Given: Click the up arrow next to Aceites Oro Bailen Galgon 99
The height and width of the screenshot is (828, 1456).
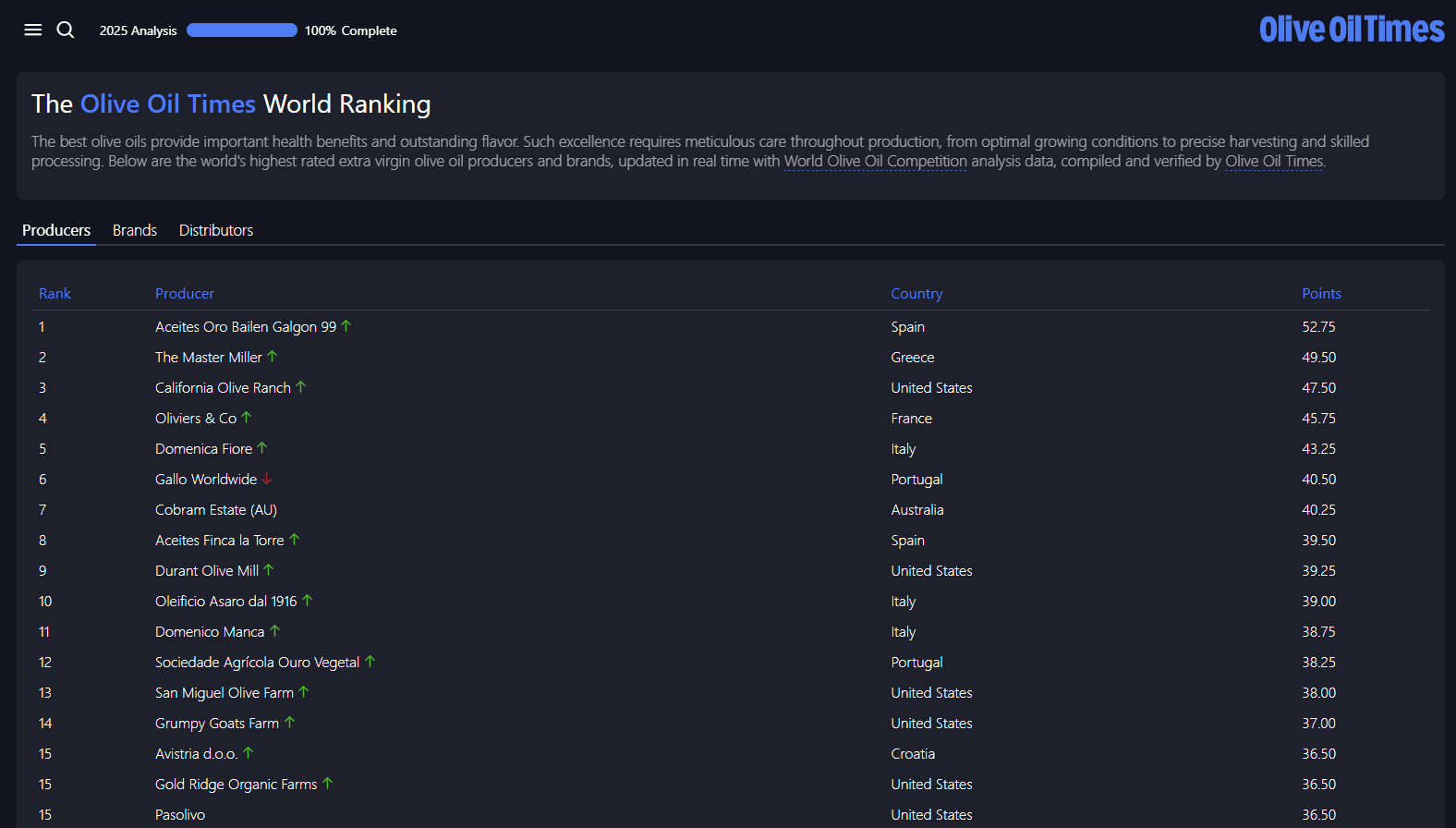Looking at the screenshot, I should (346, 326).
